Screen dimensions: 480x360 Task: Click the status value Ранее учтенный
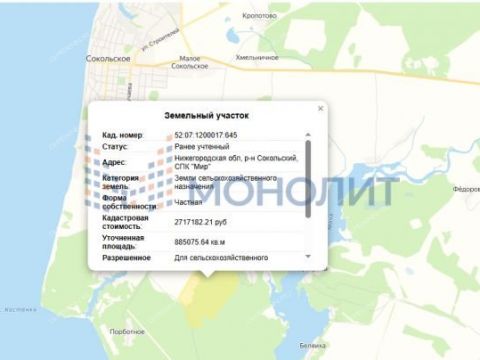click(x=202, y=147)
